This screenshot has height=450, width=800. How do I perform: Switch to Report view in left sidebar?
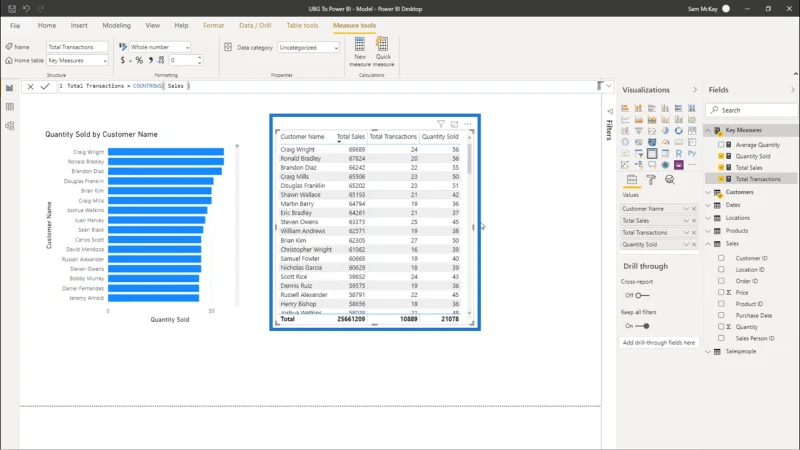pyautogui.click(x=10, y=88)
